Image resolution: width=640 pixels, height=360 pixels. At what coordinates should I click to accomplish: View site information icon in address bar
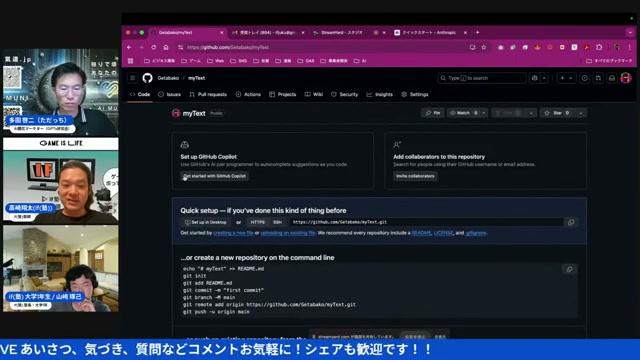(x=180, y=47)
